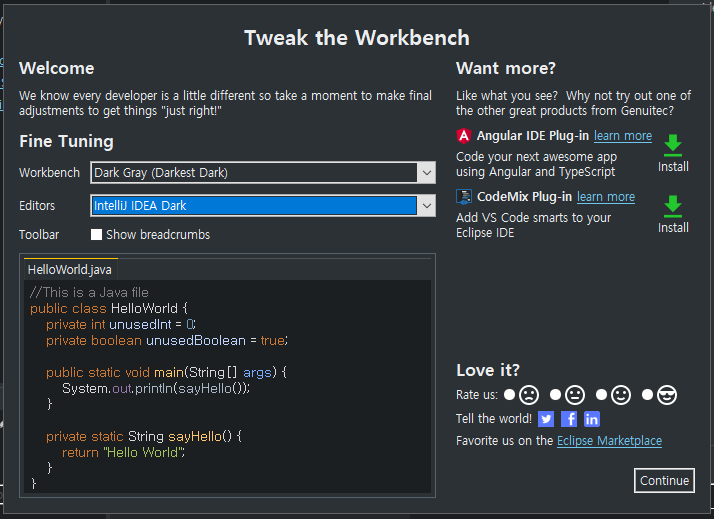714x519 pixels.
Task: Click the frowning face icon
Action: pyautogui.click(x=529, y=395)
